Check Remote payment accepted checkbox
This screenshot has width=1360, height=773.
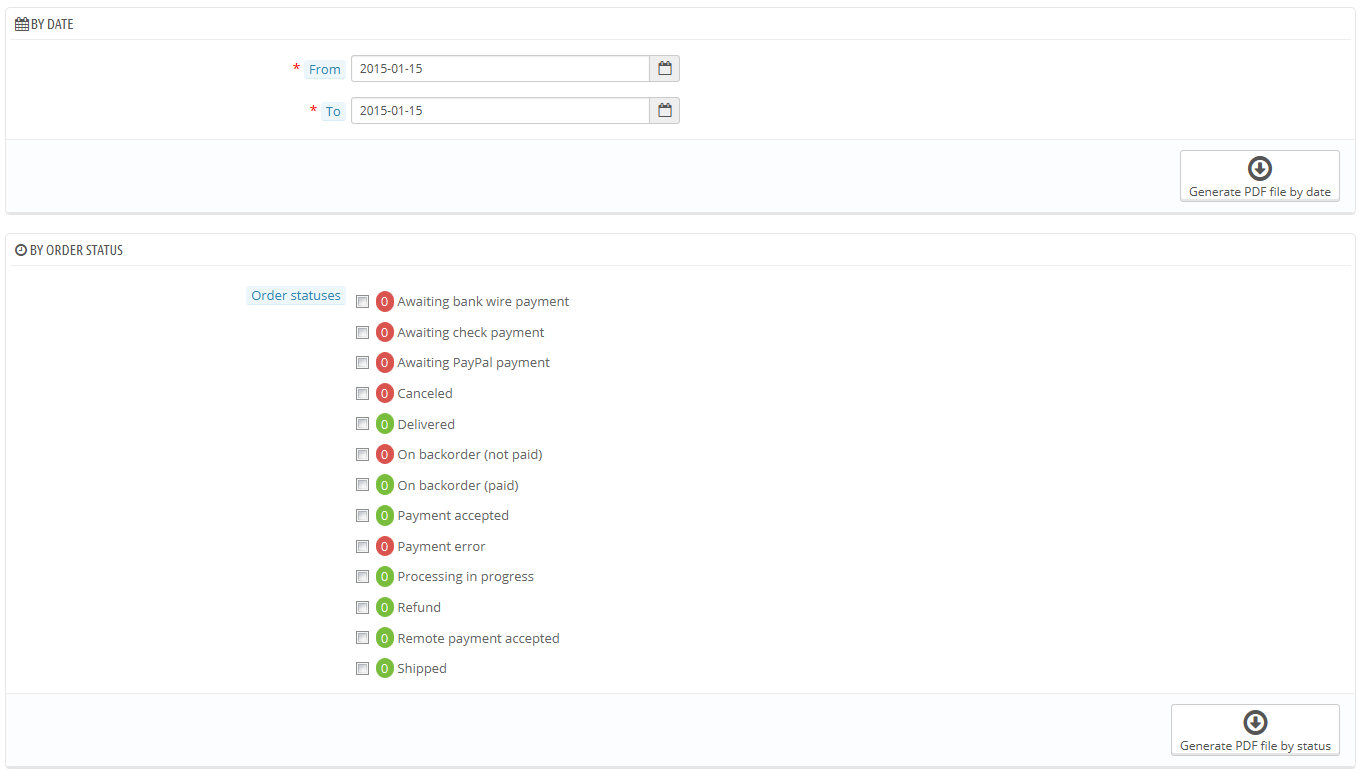(x=363, y=638)
